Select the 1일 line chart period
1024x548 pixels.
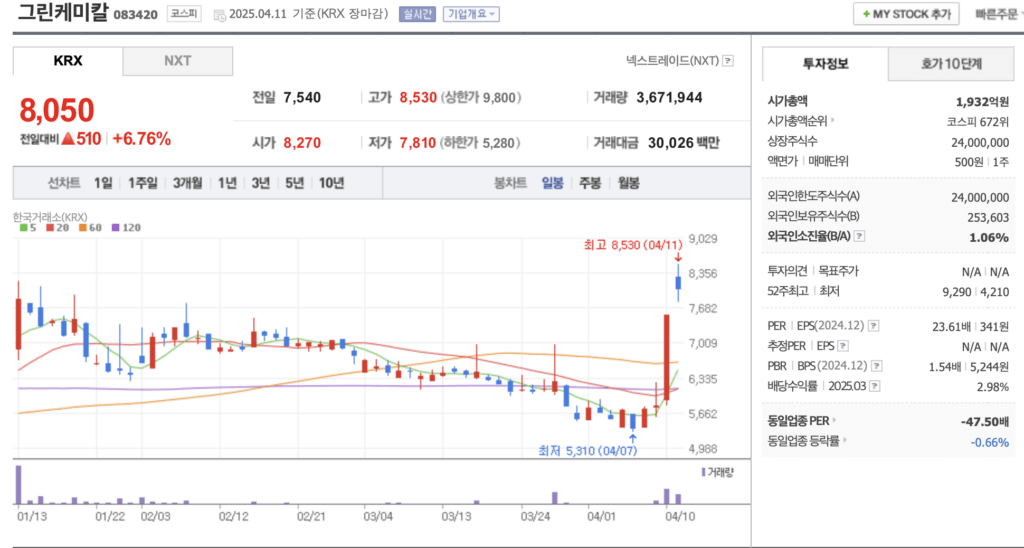point(103,183)
